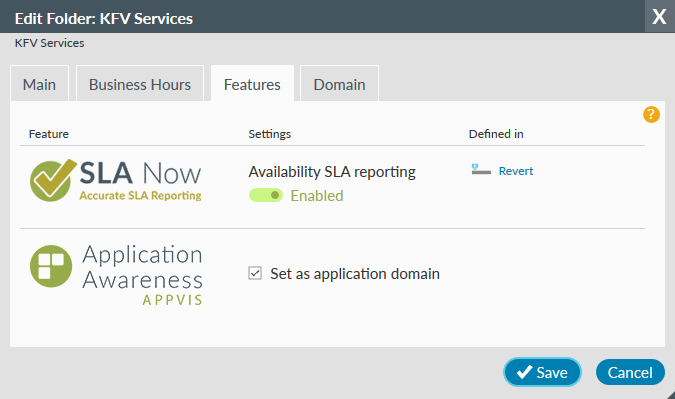
Task: Select the Features tab
Action: click(x=252, y=84)
